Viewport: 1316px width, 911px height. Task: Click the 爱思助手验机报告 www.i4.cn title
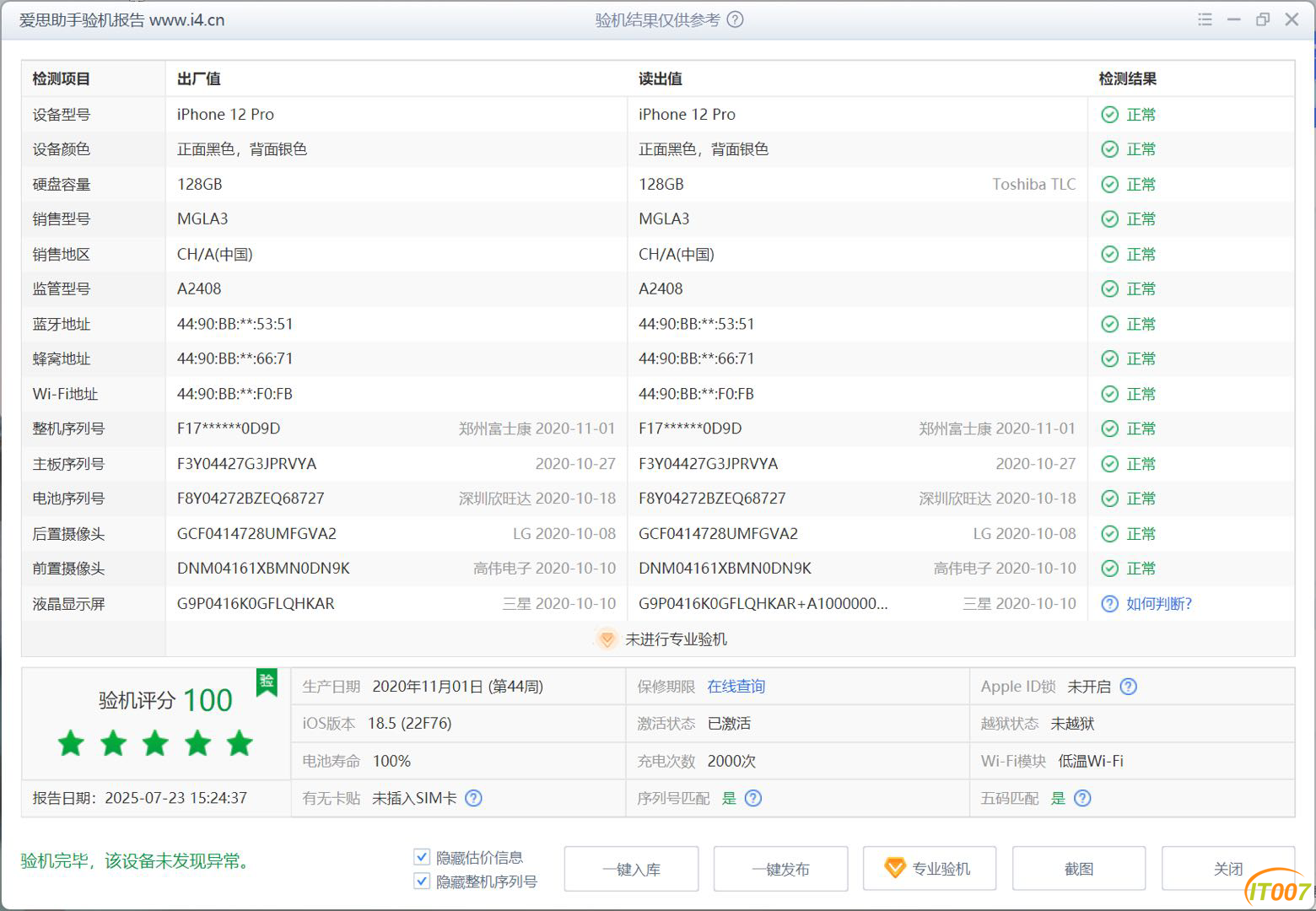(x=122, y=20)
